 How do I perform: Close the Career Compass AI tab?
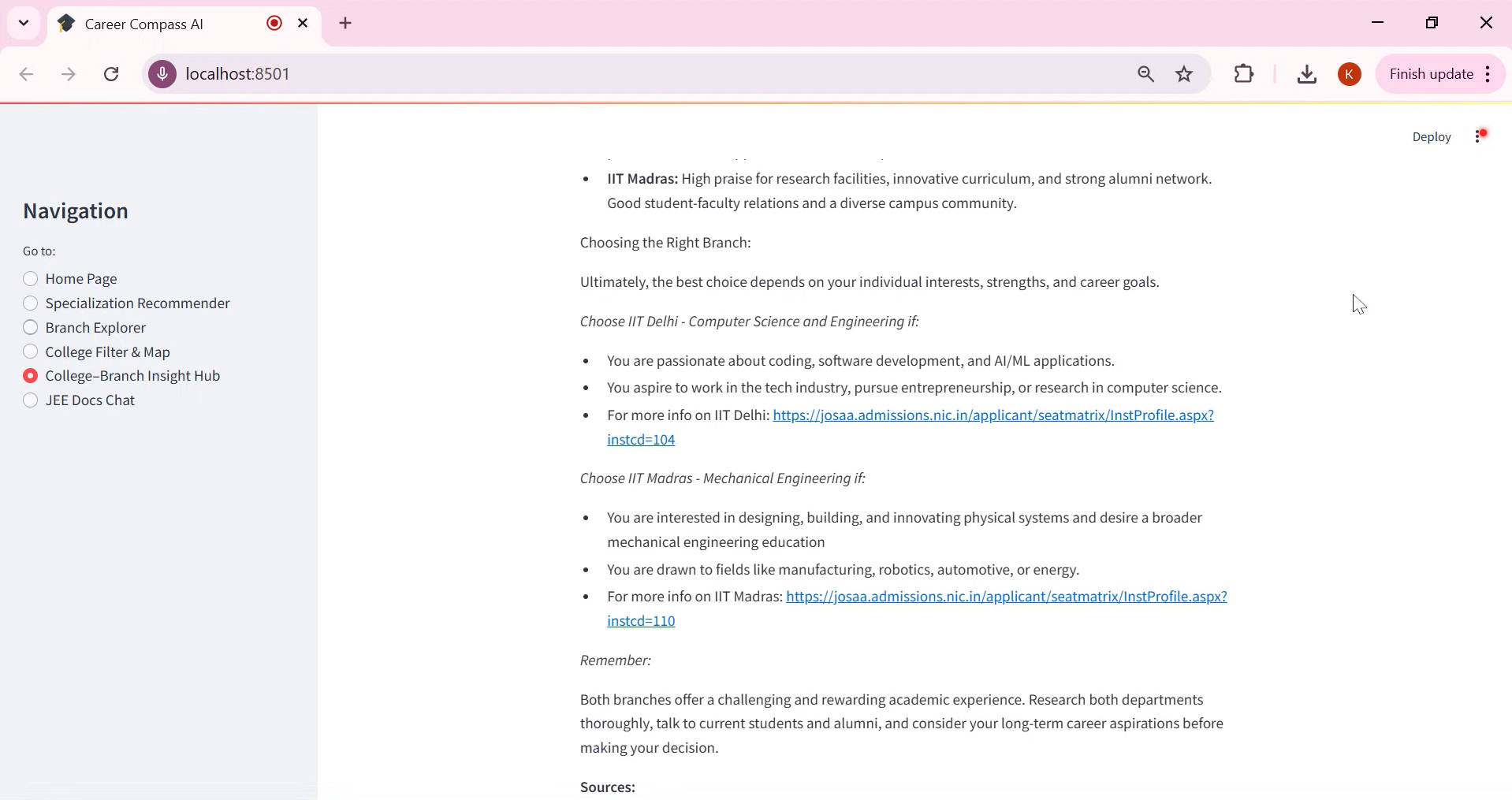[304, 24]
